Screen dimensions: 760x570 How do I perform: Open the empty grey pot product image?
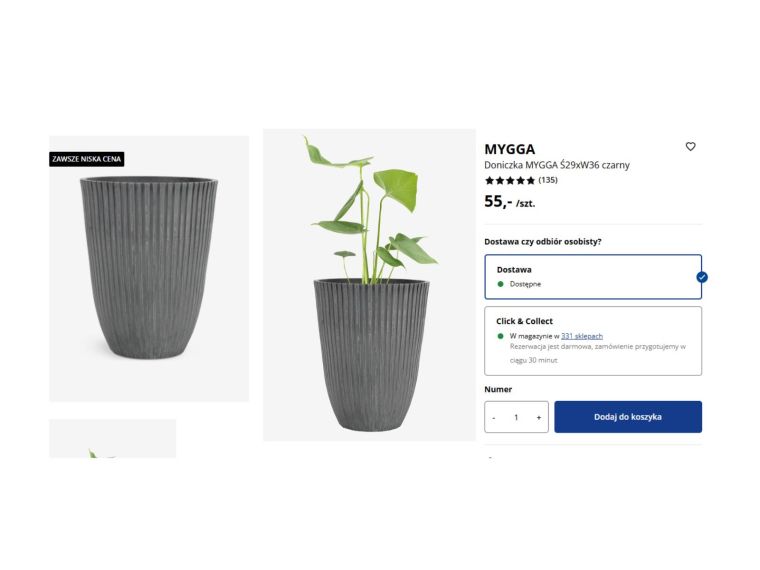point(149,268)
